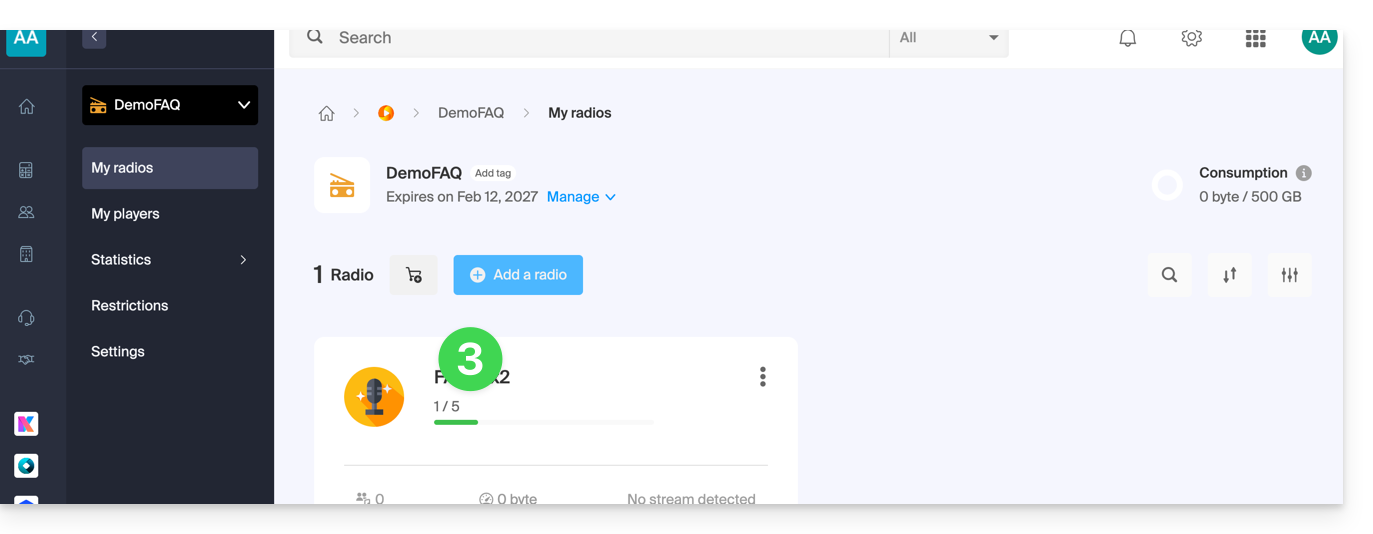The height and width of the screenshot is (534, 1373).
Task: Open Restrictions in the sidebar
Action: pos(130,306)
